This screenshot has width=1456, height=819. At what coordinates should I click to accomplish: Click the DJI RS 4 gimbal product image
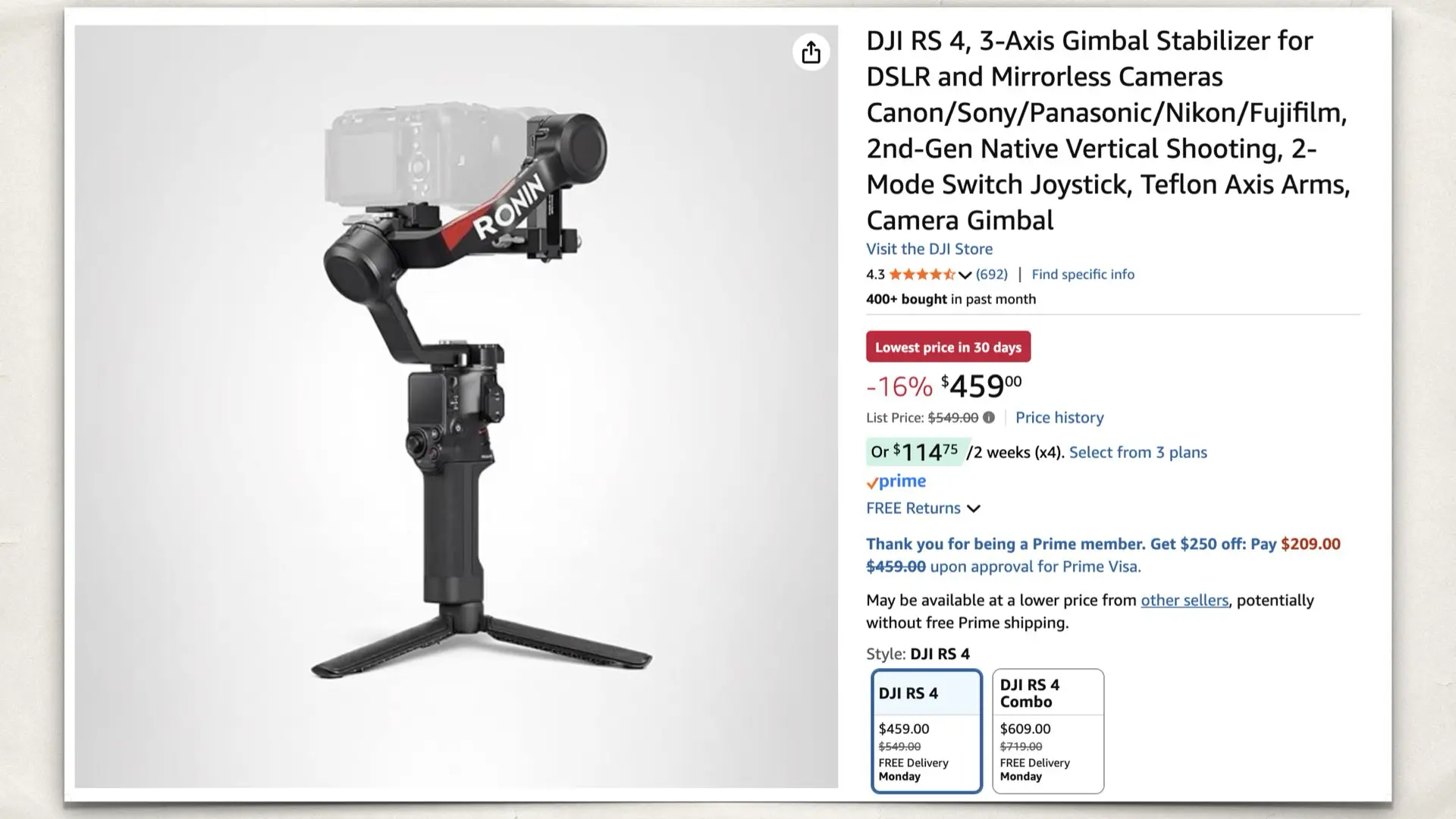click(457, 406)
